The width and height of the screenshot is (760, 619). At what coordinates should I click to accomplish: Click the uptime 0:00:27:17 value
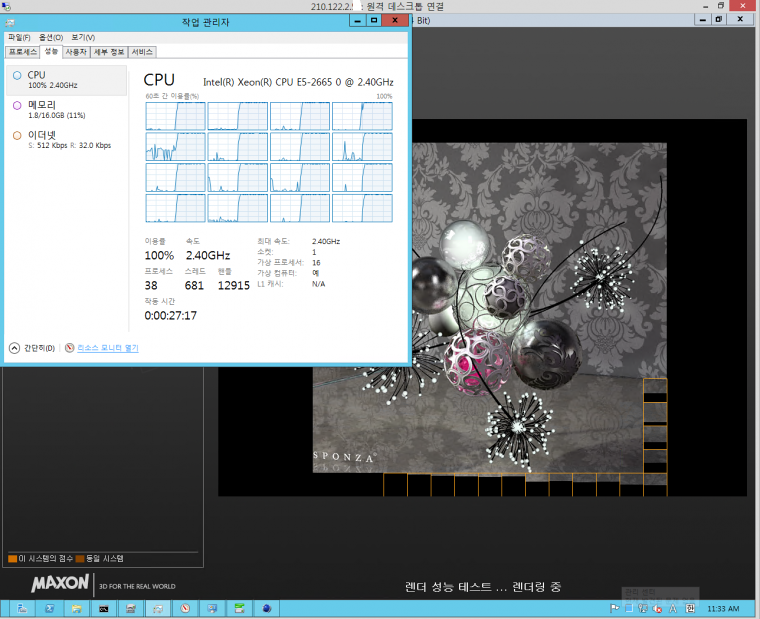click(171, 316)
